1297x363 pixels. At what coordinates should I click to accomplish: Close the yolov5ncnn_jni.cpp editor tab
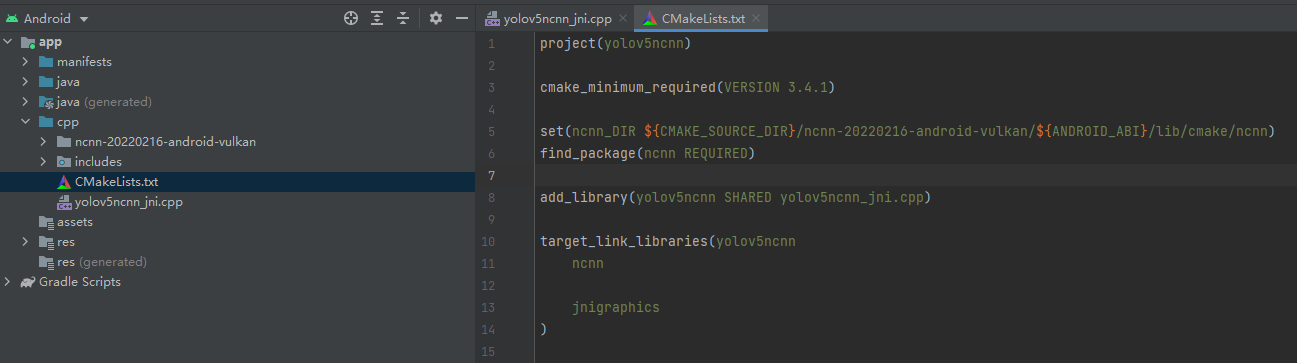click(623, 19)
